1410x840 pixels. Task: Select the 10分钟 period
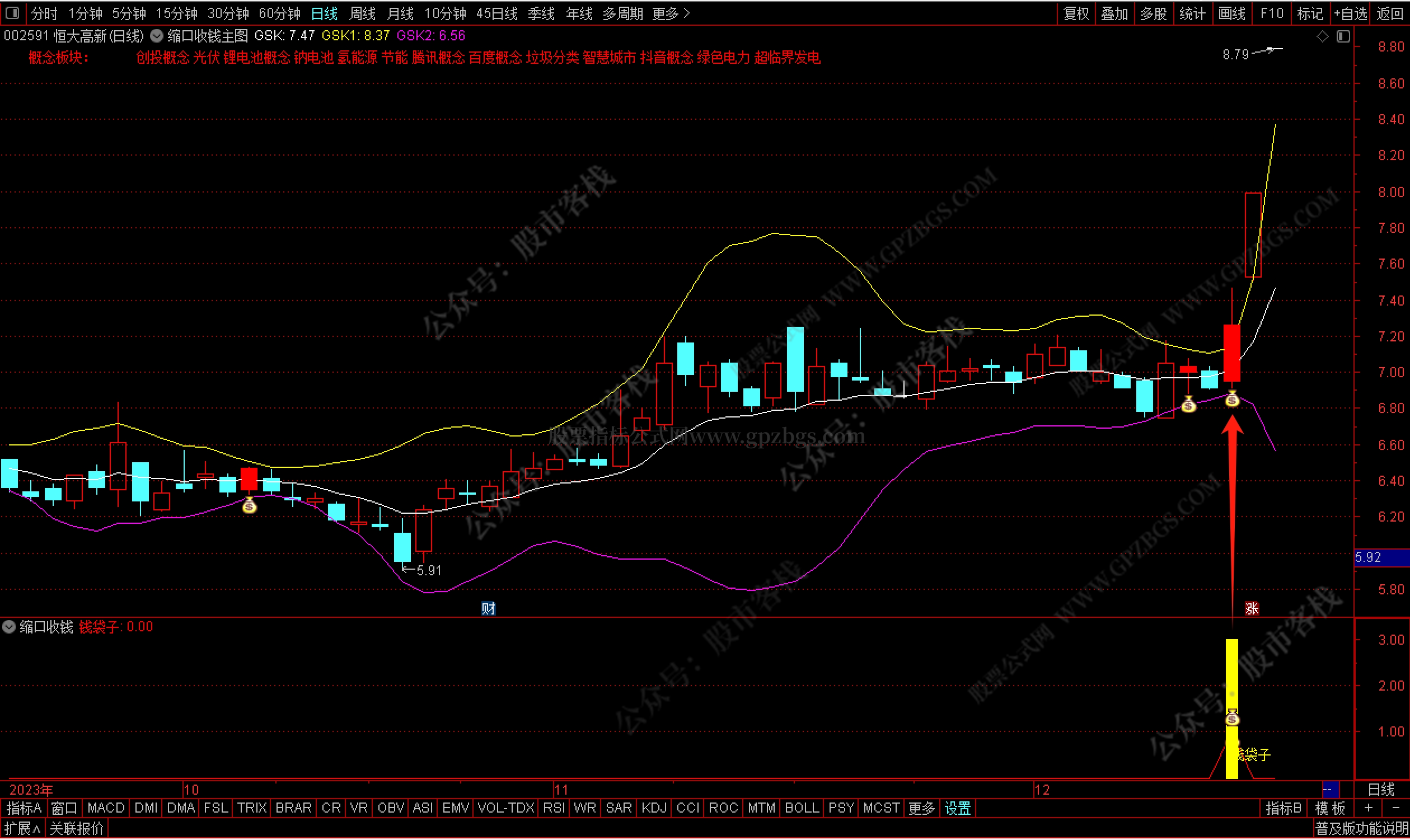[446, 13]
